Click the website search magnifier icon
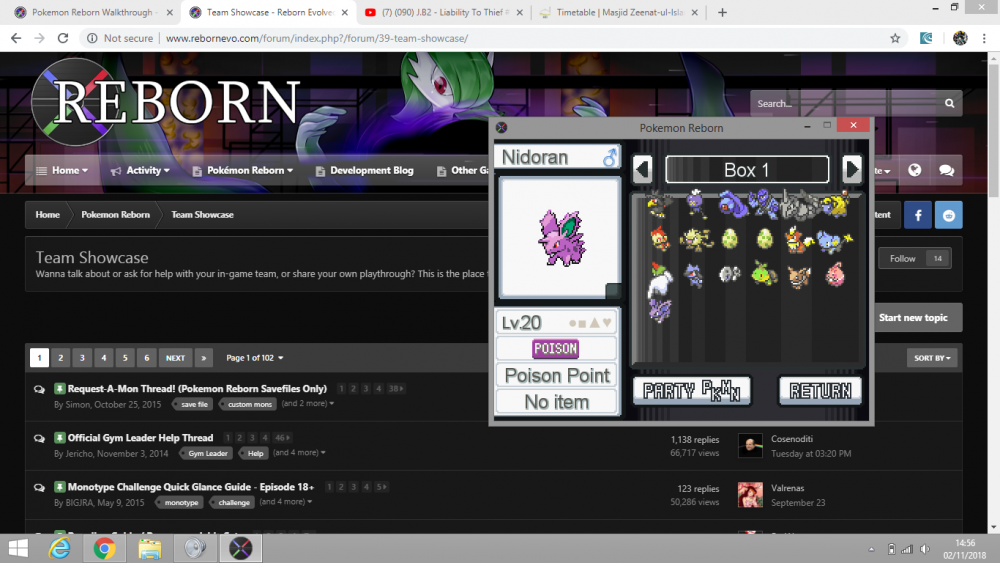This screenshot has height=563, width=1000. coord(949,103)
